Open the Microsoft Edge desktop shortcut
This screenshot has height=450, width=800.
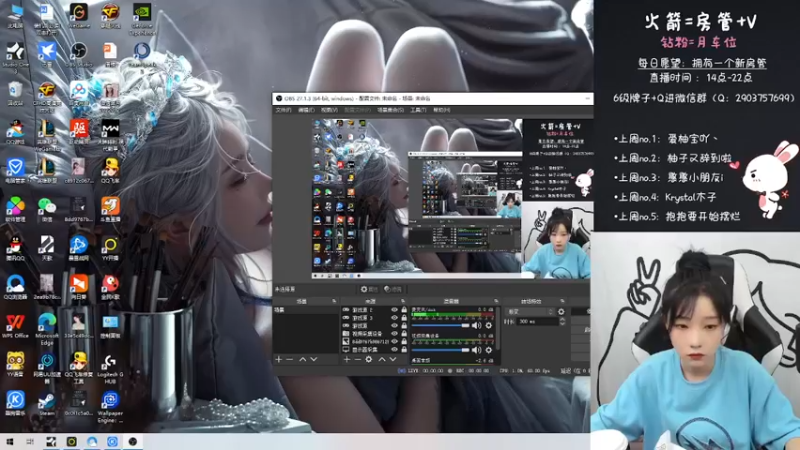click(47, 330)
